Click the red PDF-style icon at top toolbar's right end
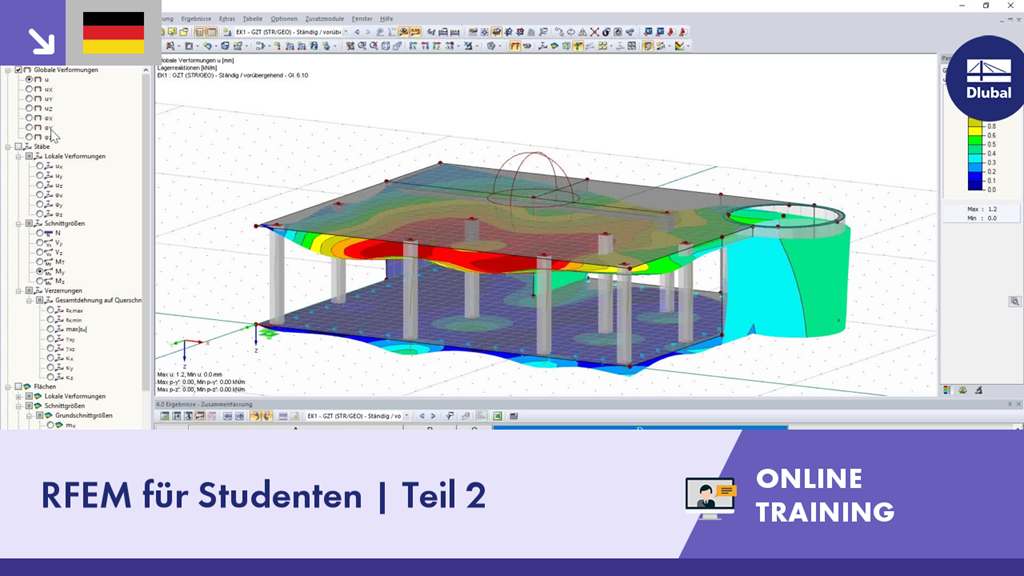 [x=682, y=31]
